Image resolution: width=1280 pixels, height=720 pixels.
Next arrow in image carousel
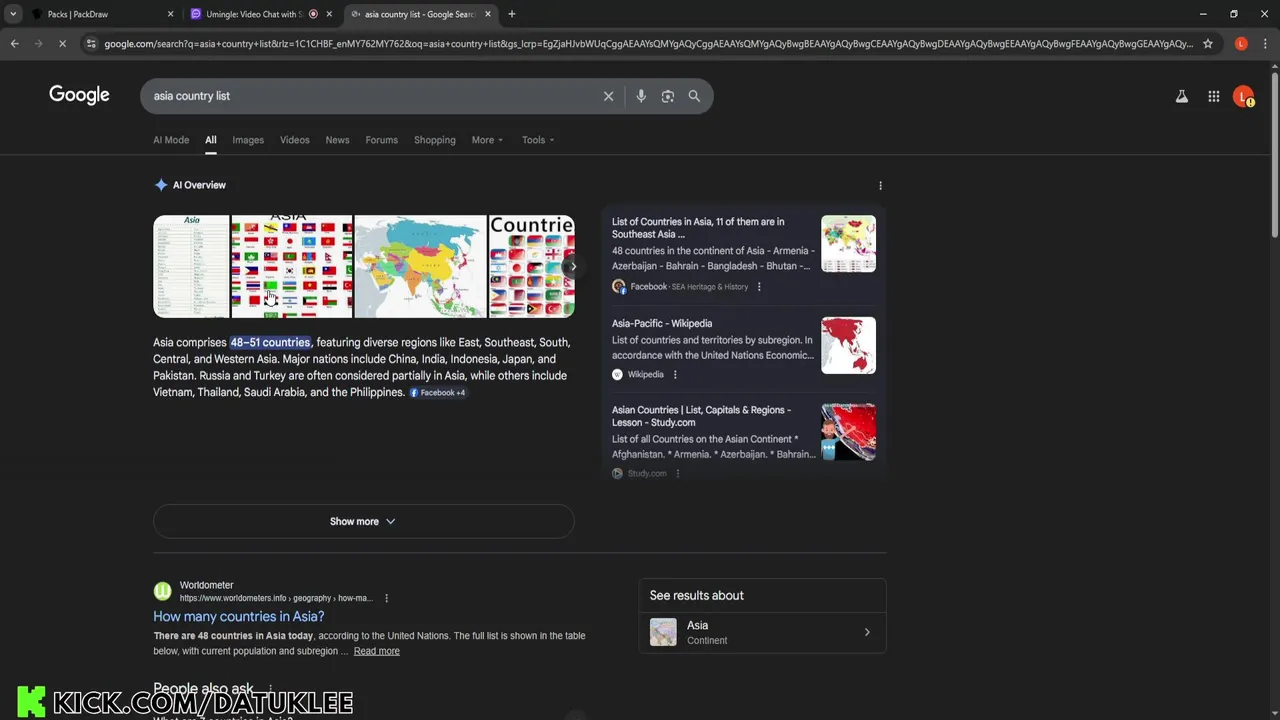tap(572, 266)
